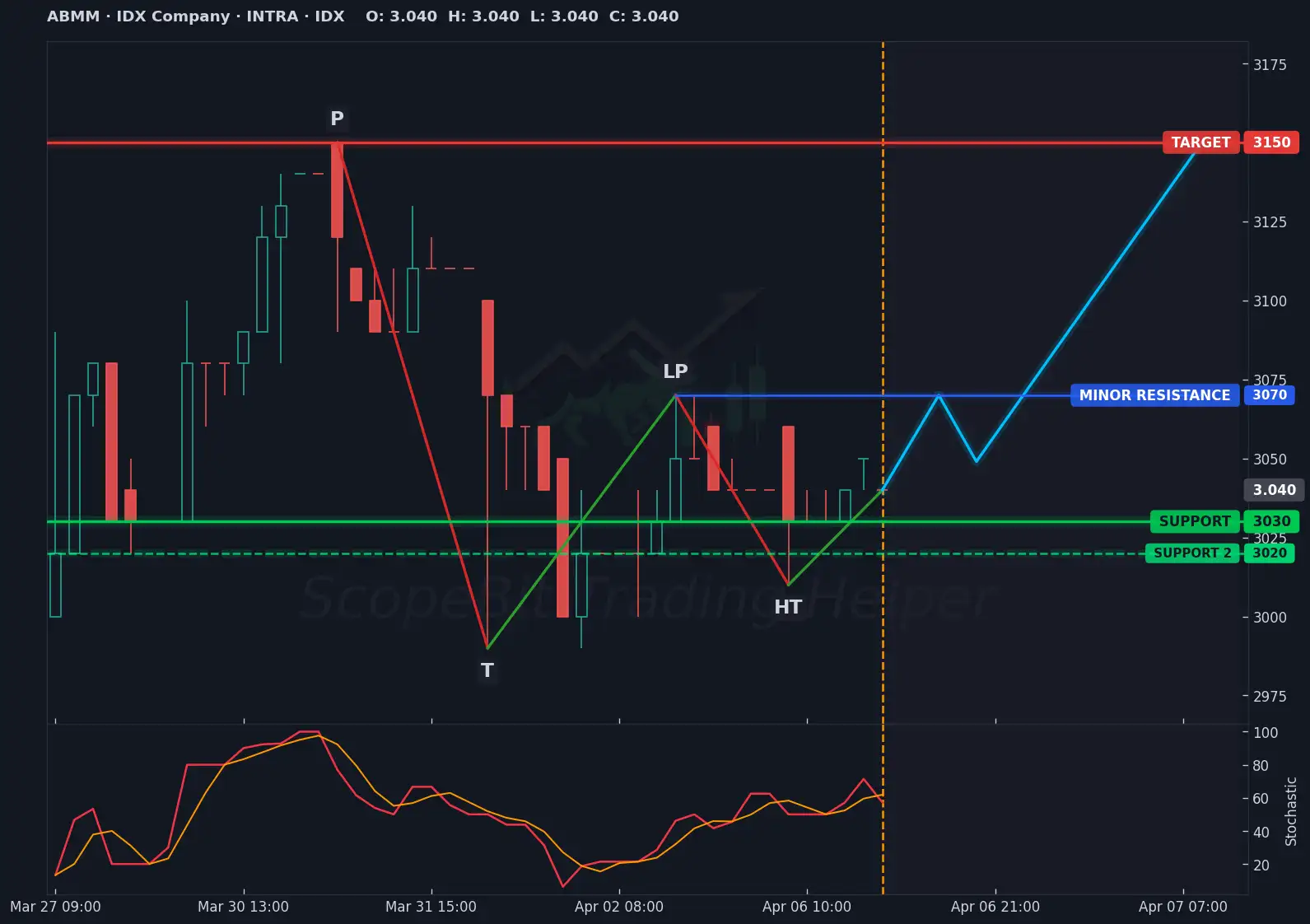Click the Mar 27 09:00 time label
Viewport: 1310px width, 924px height.
tap(55, 907)
